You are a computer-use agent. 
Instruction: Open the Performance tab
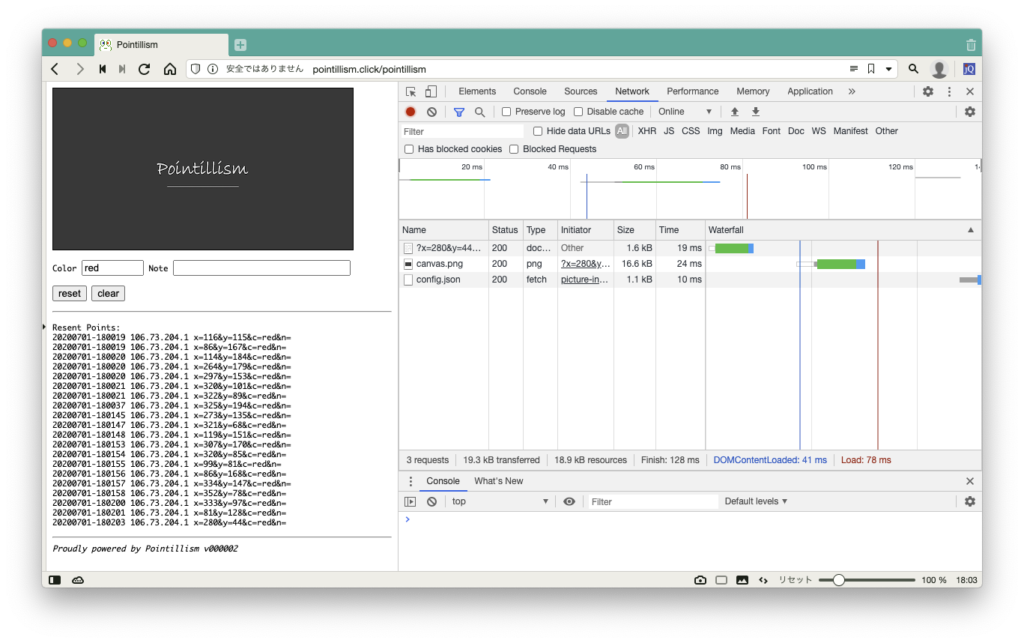(x=692, y=91)
